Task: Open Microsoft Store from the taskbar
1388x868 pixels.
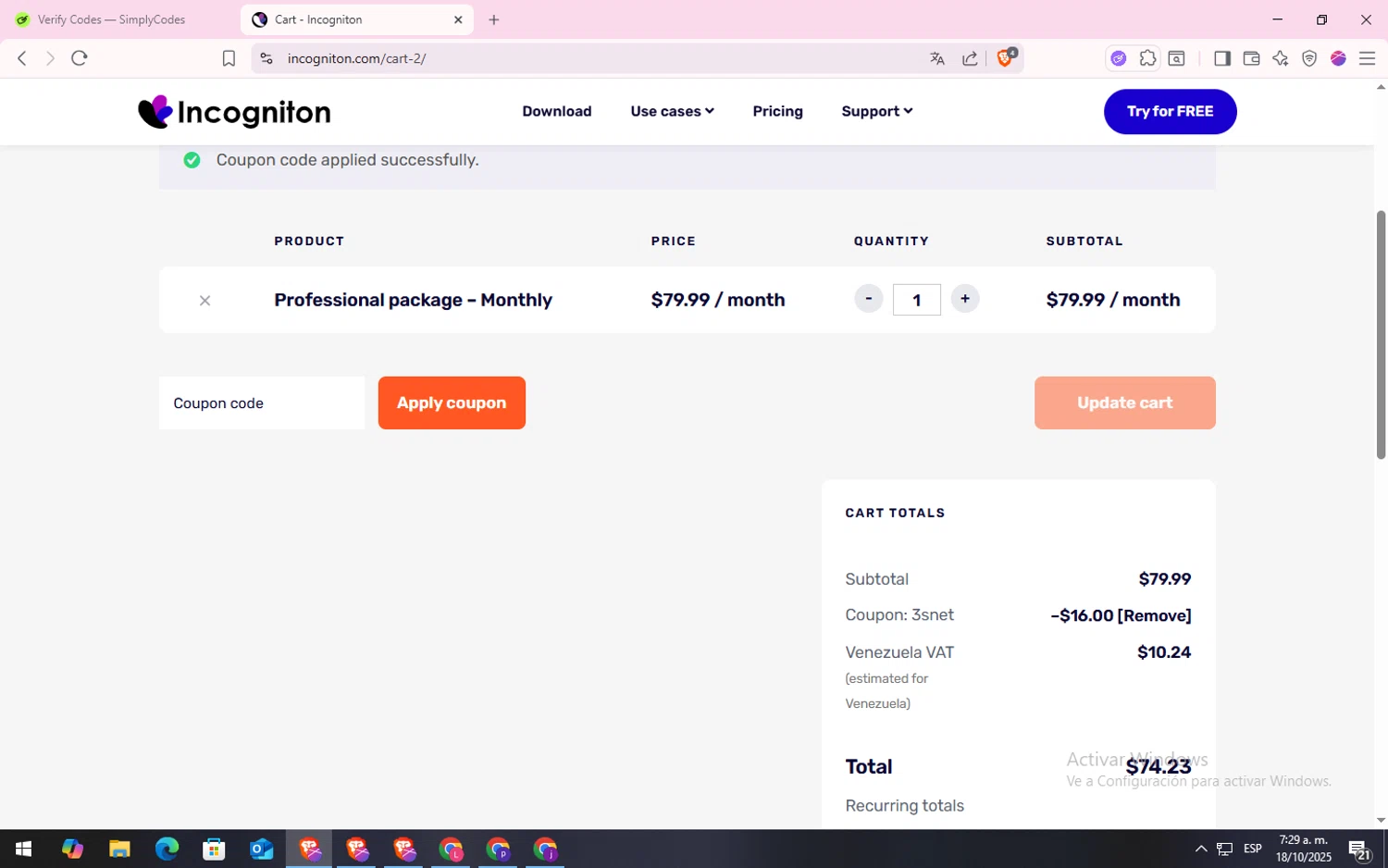Action: coord(214,849)
